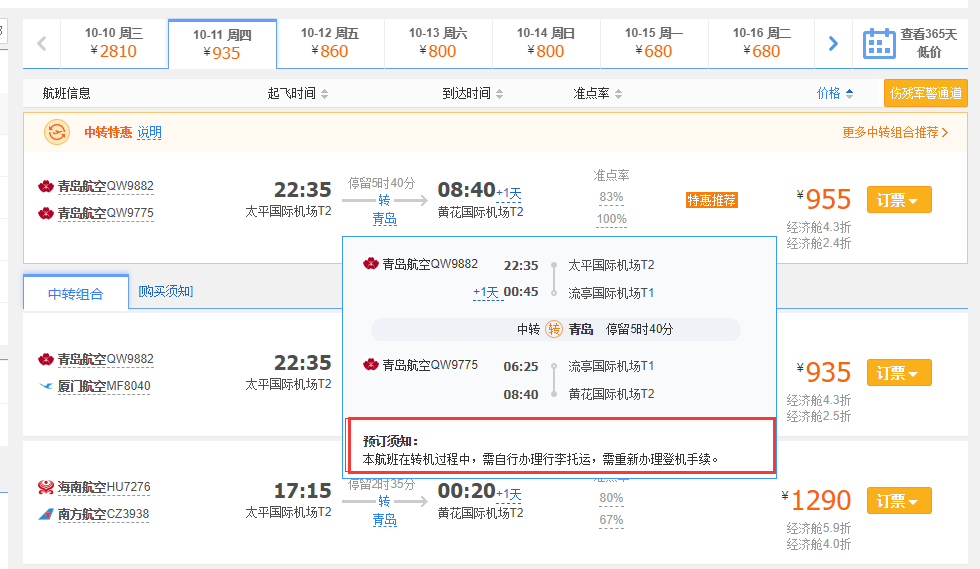Click the 83% punctuality rate value

pos(611,198)
